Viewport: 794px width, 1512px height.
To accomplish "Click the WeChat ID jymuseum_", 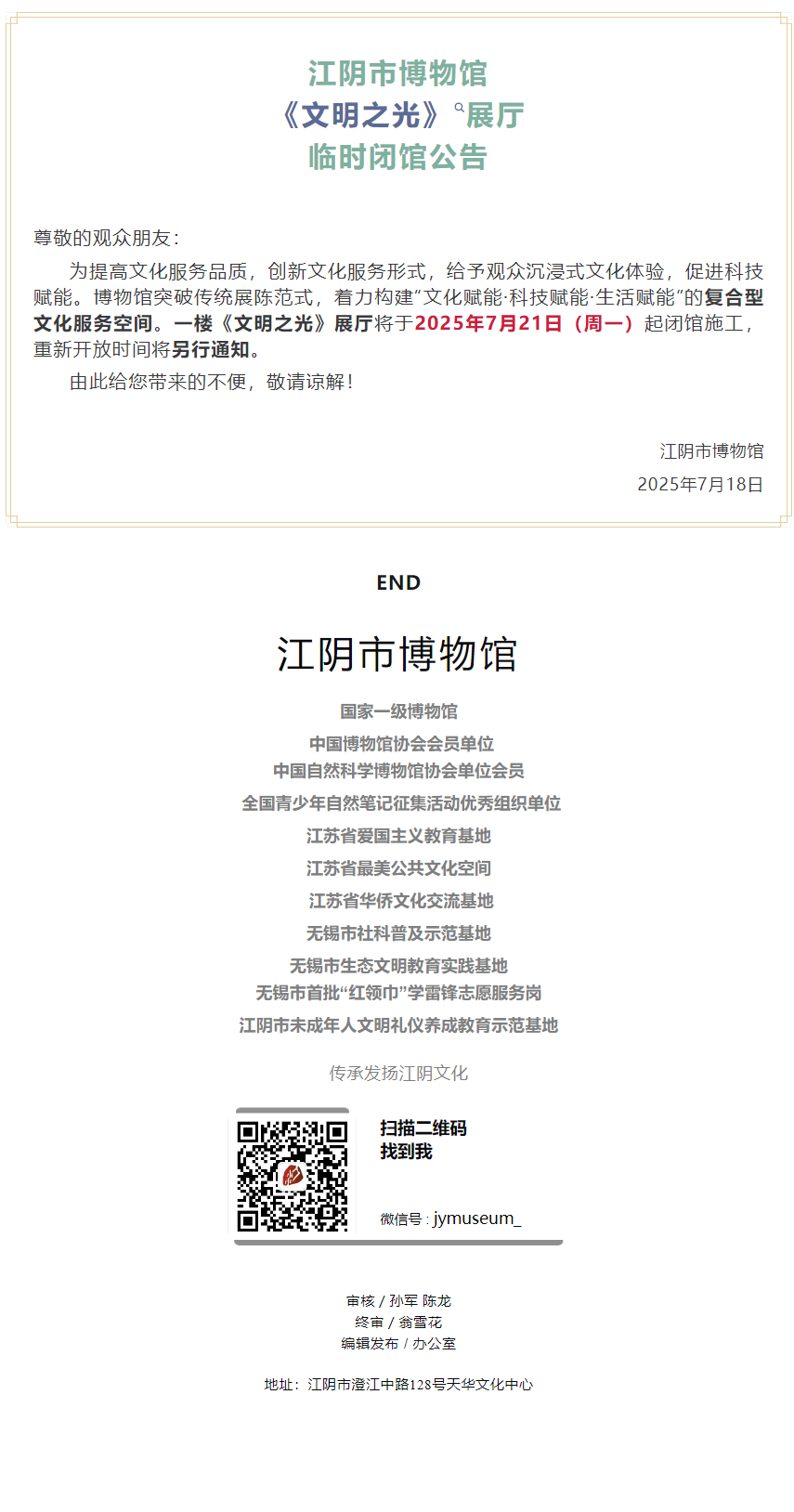I will 476,1219.
